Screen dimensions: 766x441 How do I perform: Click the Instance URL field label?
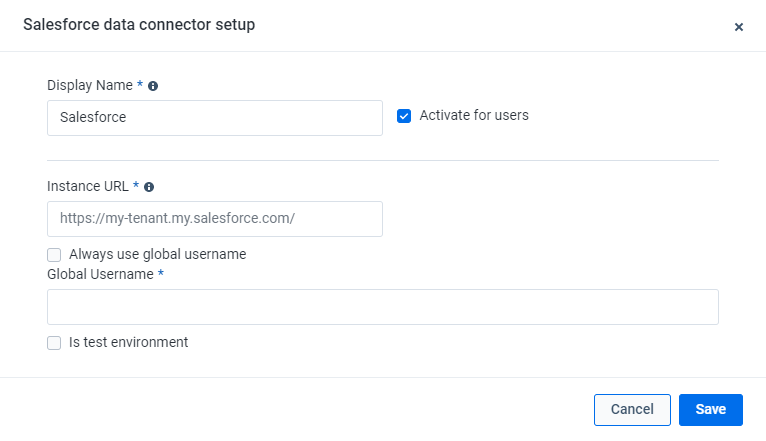tap(88, 187)
